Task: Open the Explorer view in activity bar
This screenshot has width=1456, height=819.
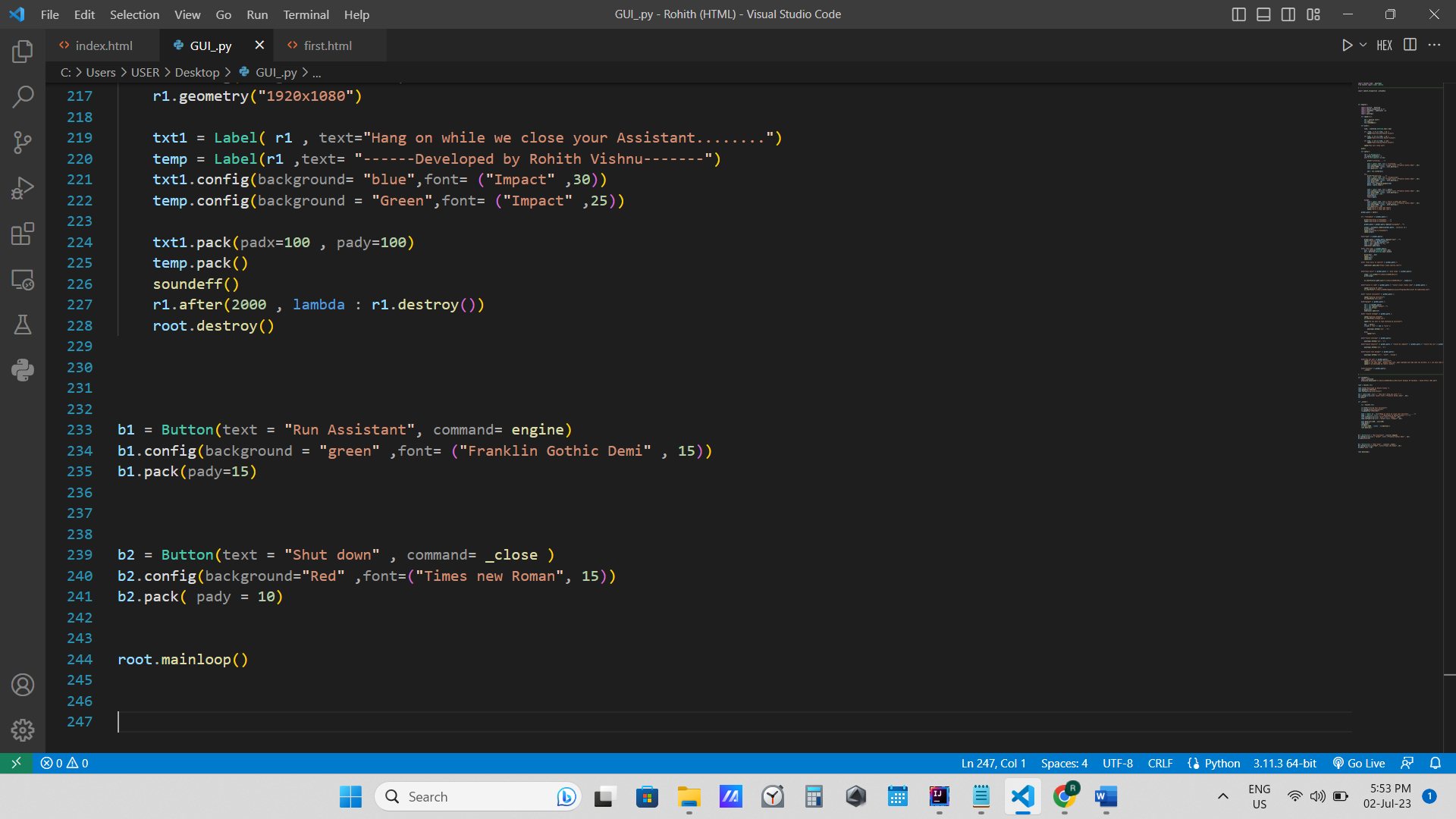Action: 23,52
